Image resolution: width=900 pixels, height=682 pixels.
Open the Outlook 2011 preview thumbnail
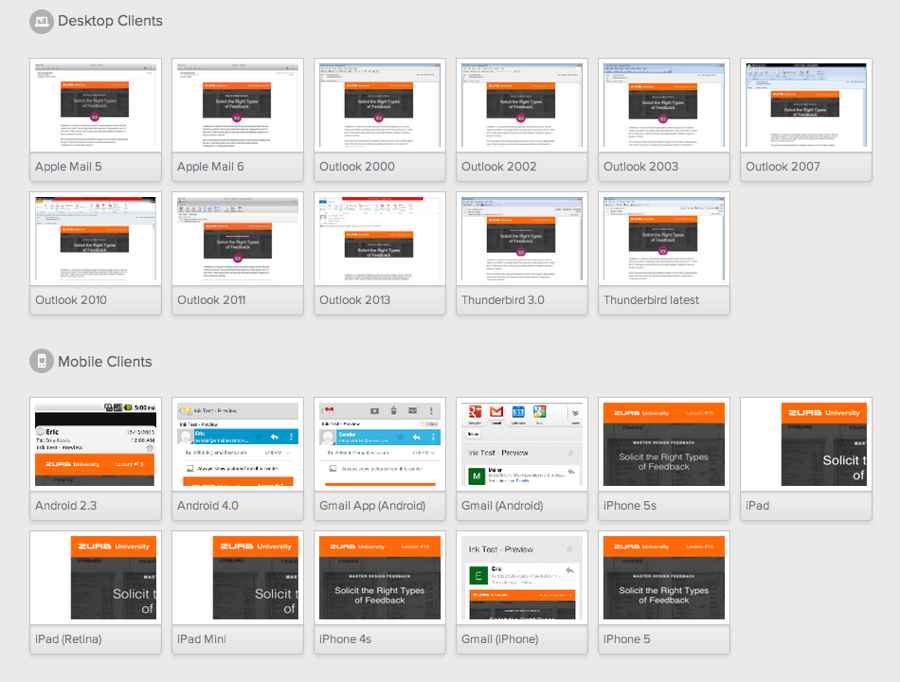tap(238, 239)
